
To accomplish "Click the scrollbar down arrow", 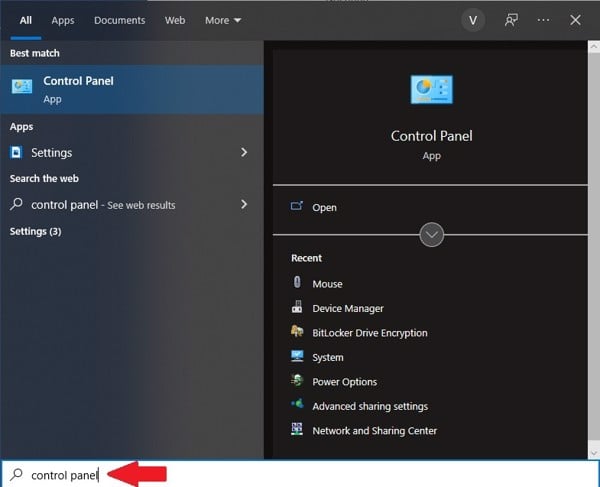I will coord(593,453).
